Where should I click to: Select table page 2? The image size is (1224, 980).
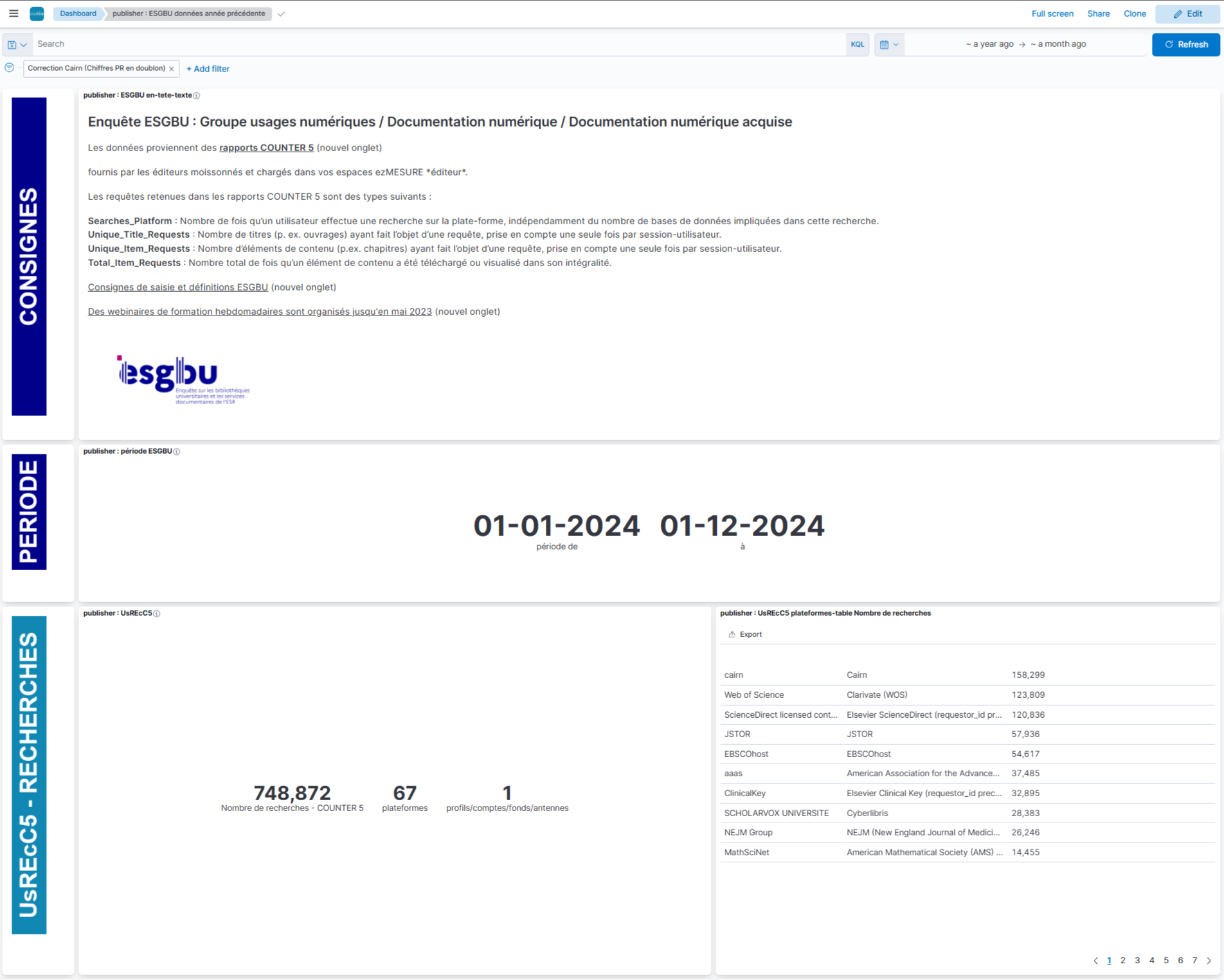point(1123,961)
